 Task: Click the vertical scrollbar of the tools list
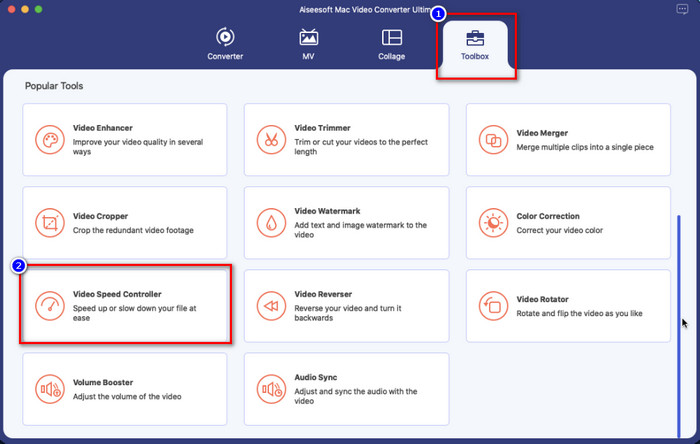tap(679, 326)
